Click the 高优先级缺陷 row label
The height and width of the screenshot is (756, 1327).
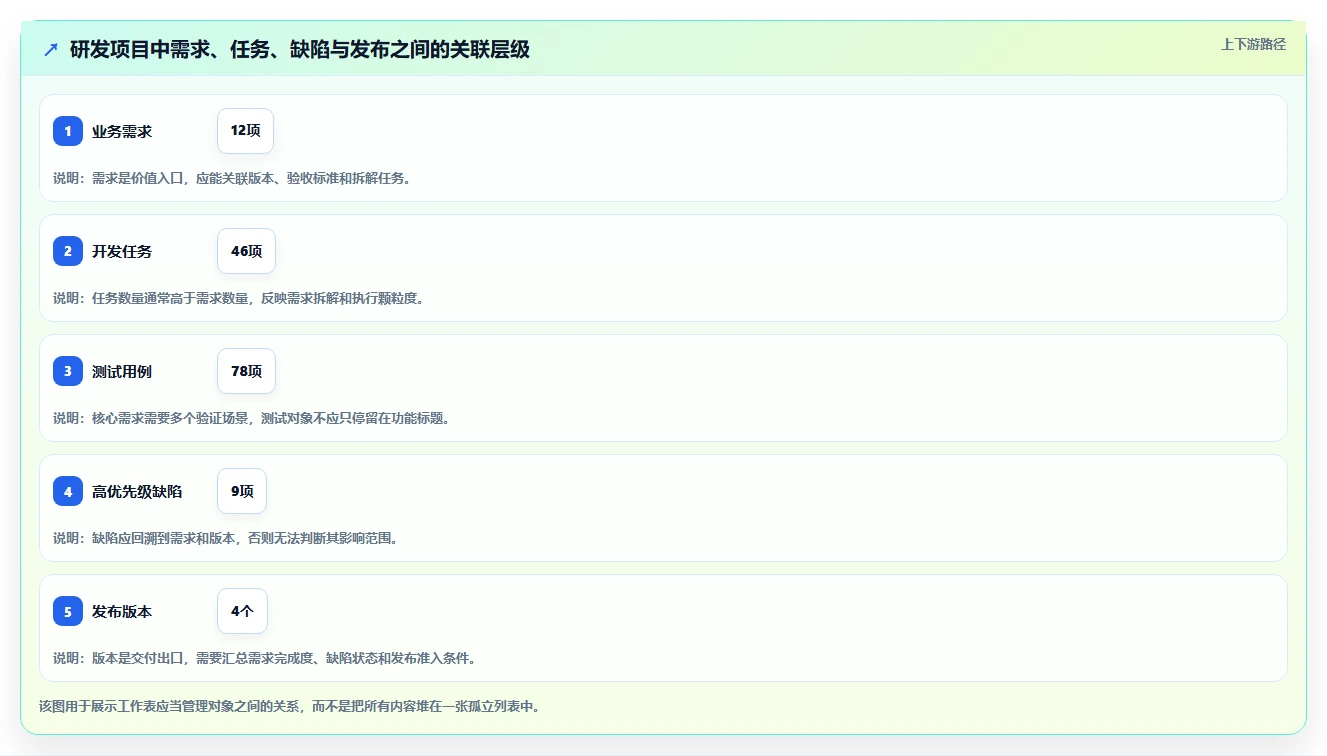[x=137, y=491]
